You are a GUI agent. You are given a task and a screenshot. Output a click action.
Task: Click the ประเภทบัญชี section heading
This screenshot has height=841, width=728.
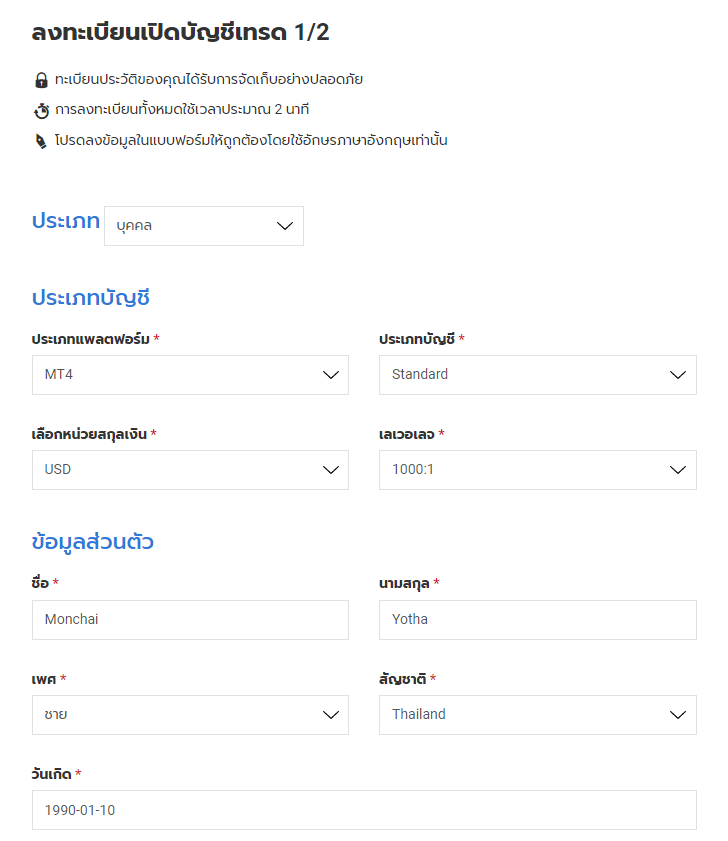(91, 298)
